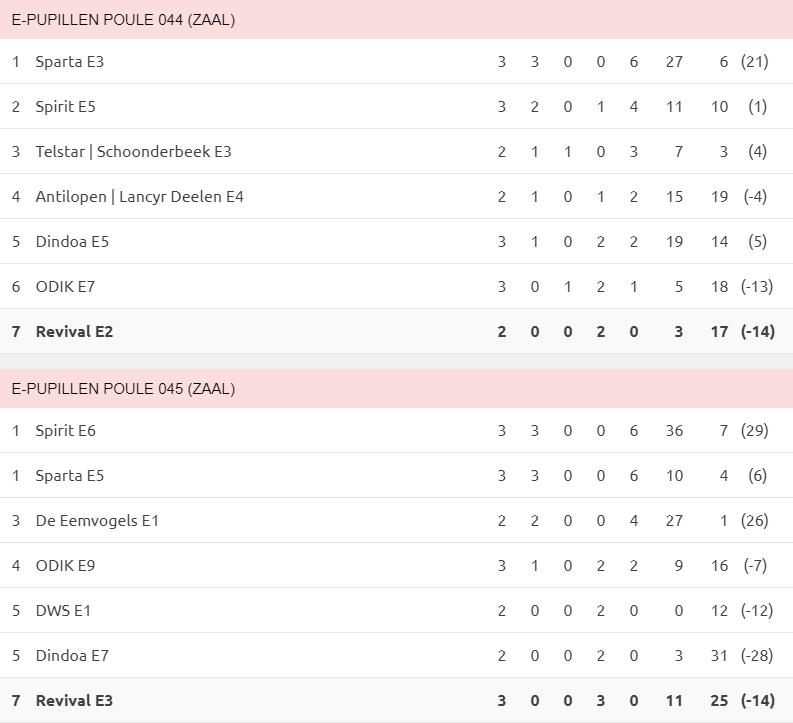Click highlighted Revival E3 row
This screenshot has height=723, width=793.
pyautogui.click(x=396, y=700)
